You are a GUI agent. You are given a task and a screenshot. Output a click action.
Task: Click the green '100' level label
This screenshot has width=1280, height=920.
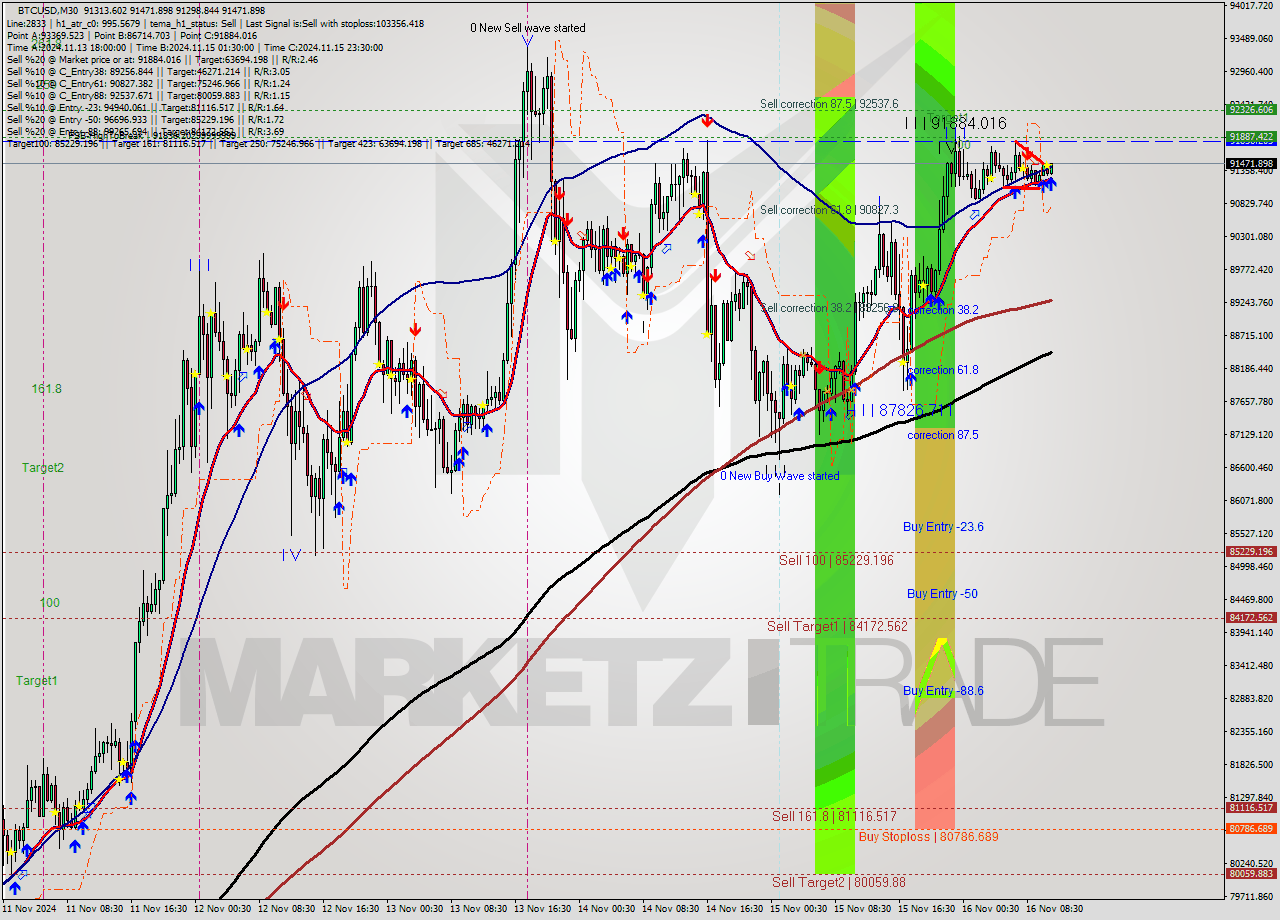pyautogui.click(x=50, y=603)
